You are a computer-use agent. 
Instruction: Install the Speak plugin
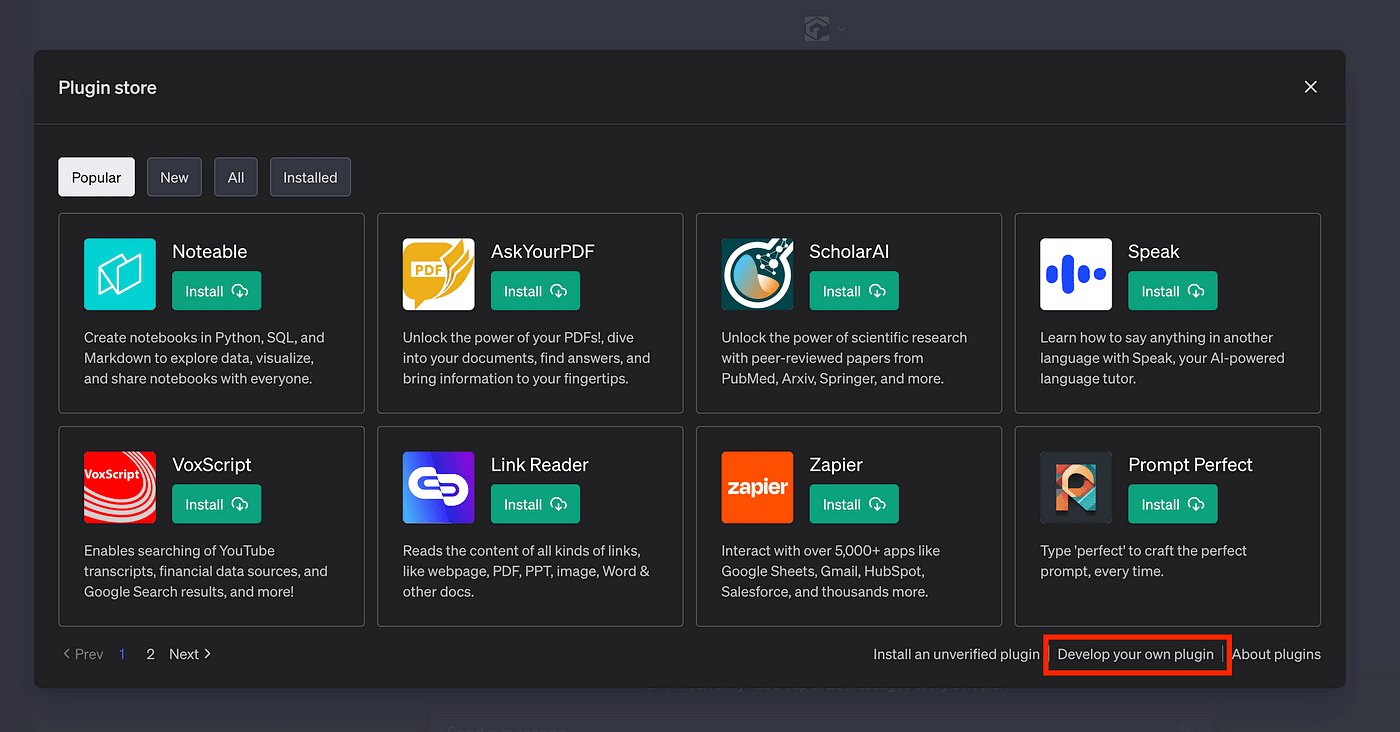[x=1172, y=291]
